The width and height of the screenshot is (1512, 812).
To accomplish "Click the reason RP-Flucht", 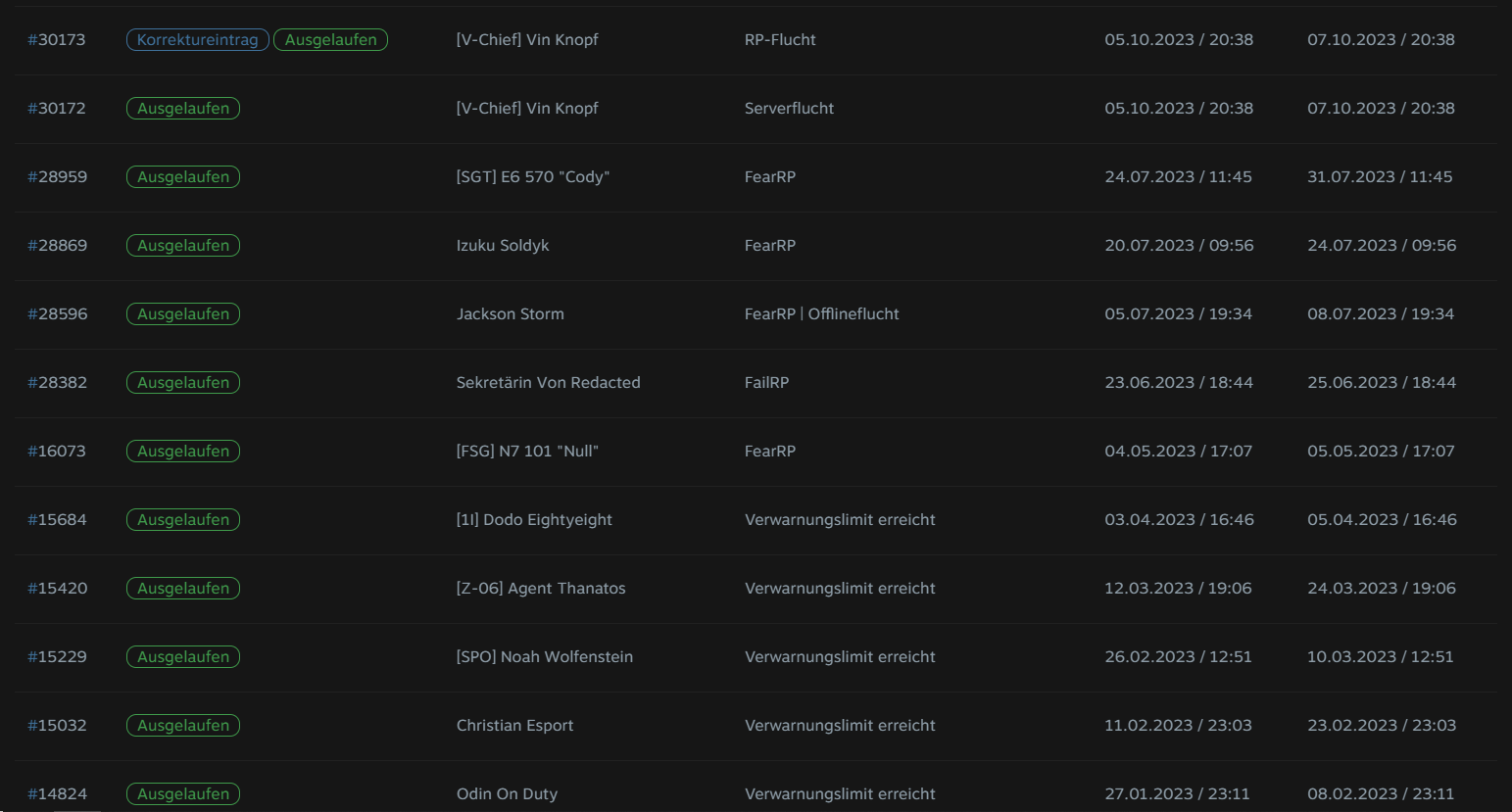I will [780, 40].
